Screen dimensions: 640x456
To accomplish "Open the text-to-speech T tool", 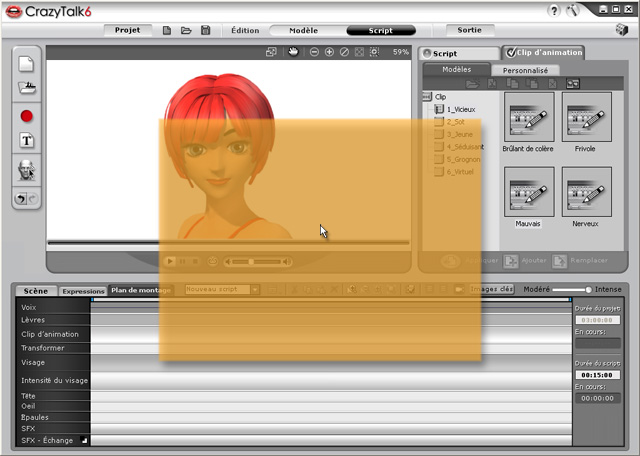I will (x=27, y=140).
